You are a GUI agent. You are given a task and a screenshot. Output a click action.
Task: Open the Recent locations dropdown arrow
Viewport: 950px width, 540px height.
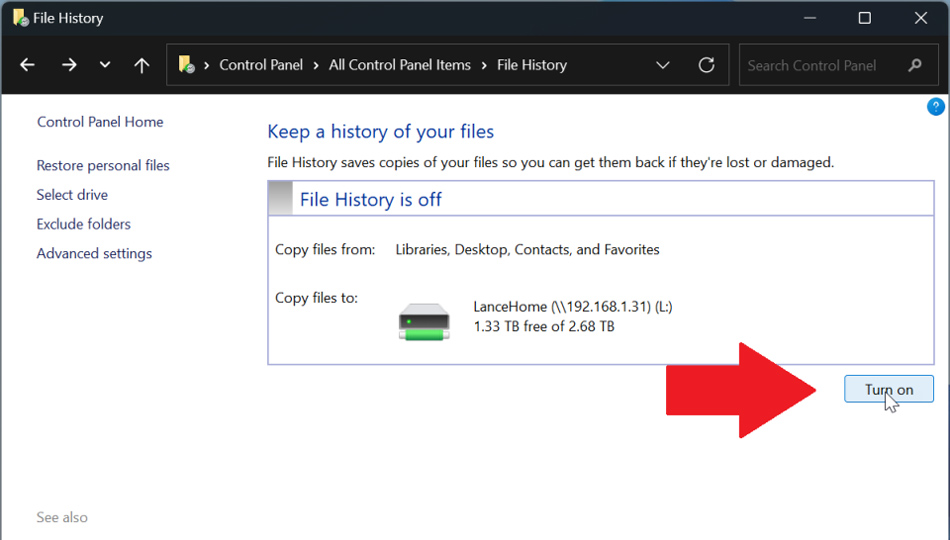(x=105, y=65)
